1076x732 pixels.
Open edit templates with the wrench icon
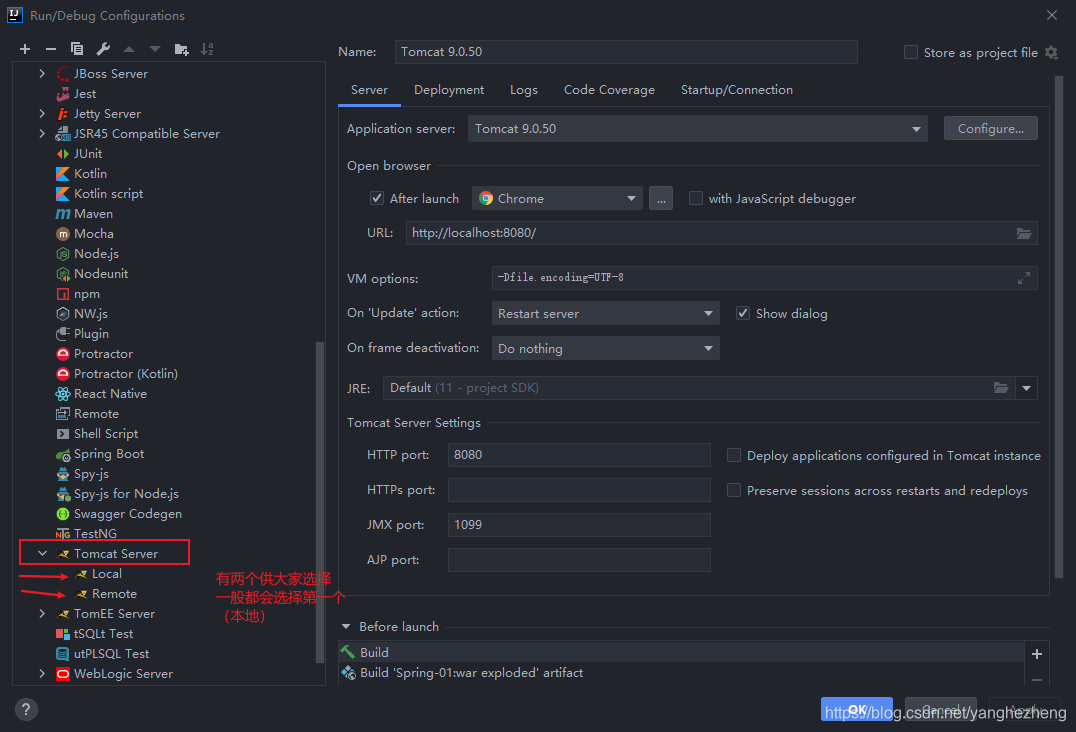102,48
